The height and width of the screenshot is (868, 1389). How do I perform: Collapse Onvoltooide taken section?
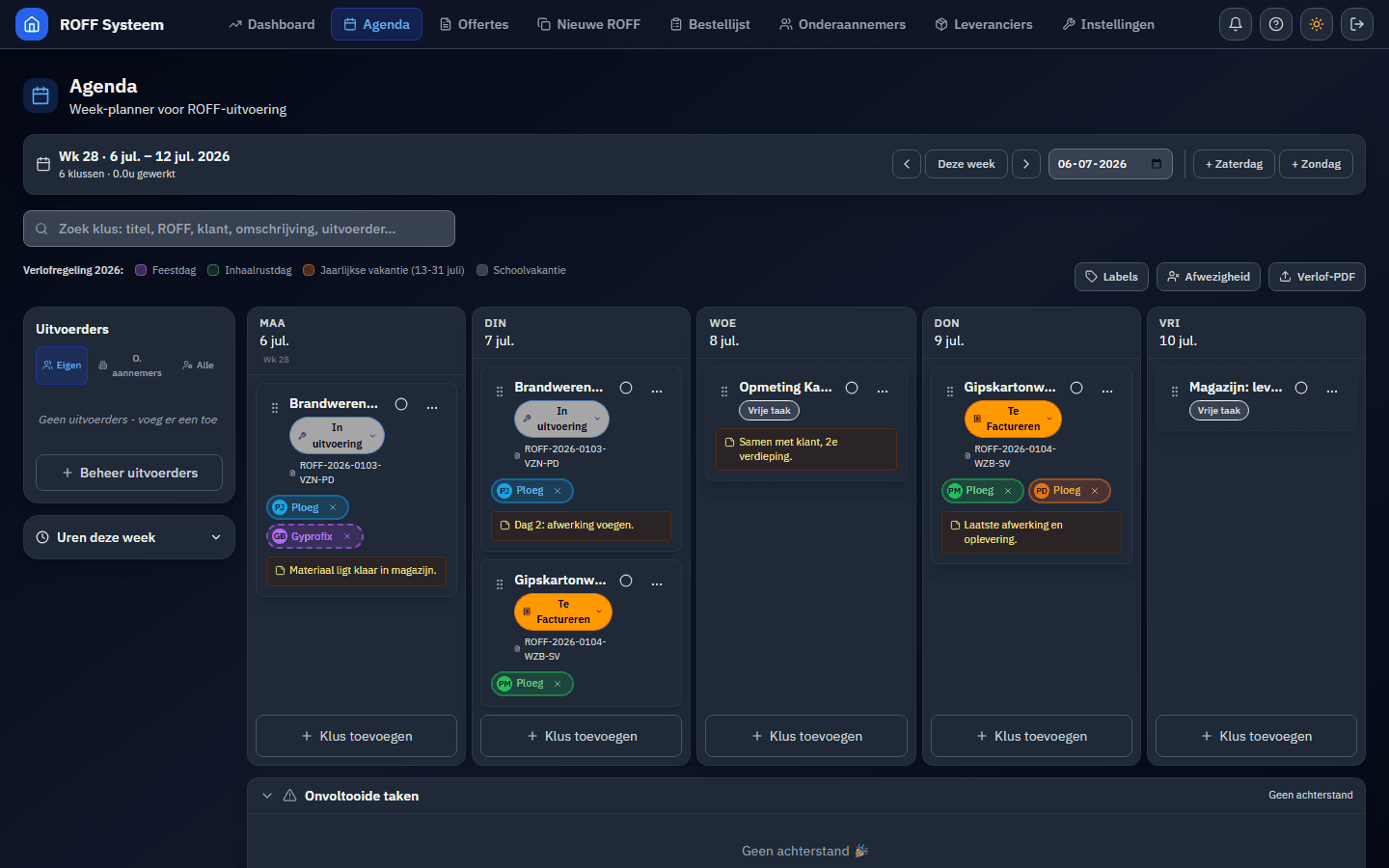(267, 796)
